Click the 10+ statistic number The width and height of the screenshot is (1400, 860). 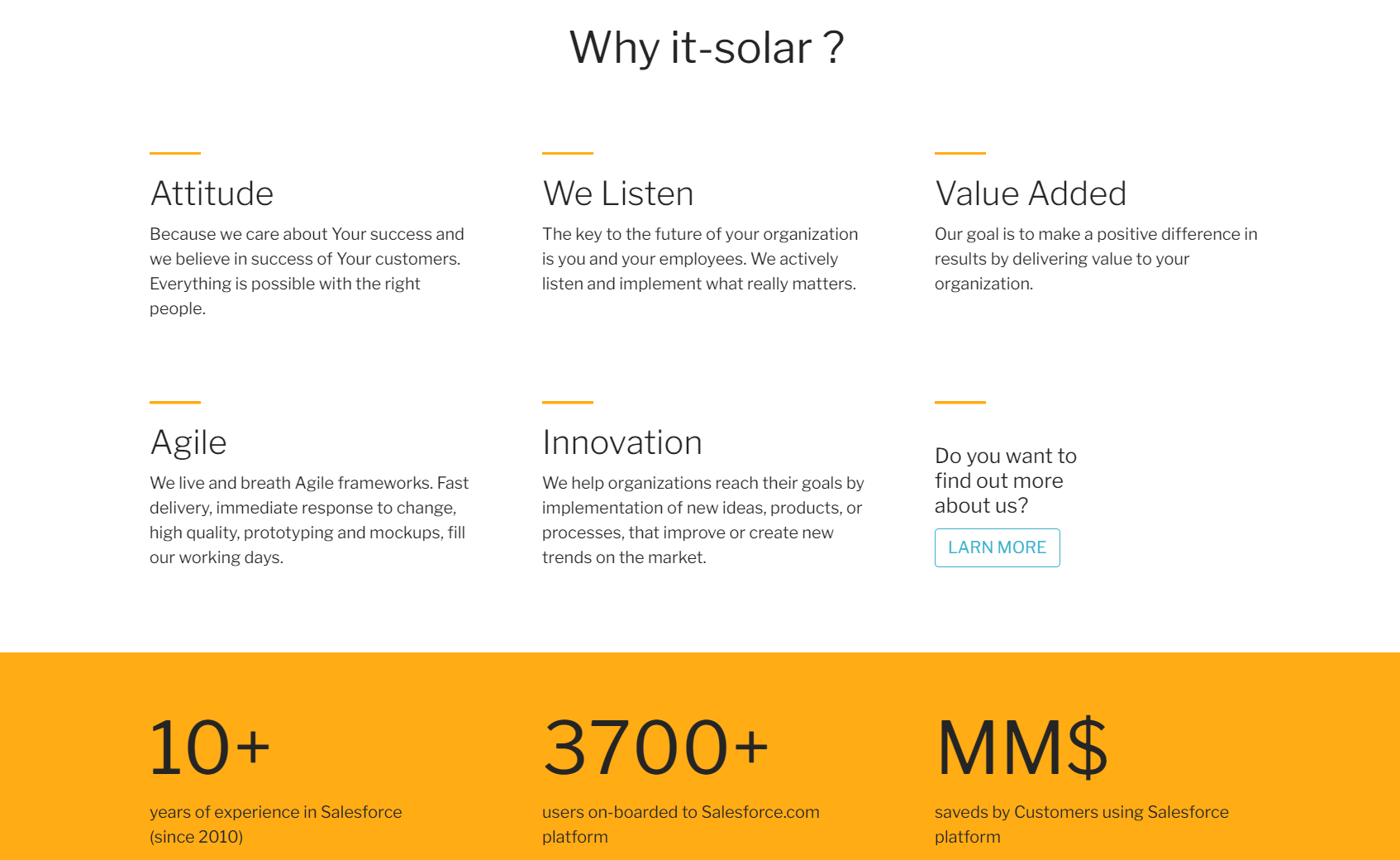click(x=209, y=748)
